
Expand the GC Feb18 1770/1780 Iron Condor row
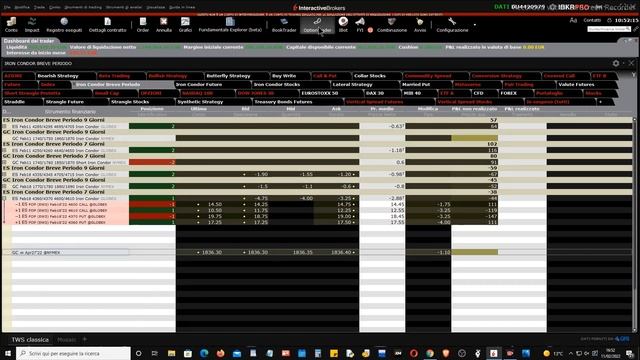(4, 186)
